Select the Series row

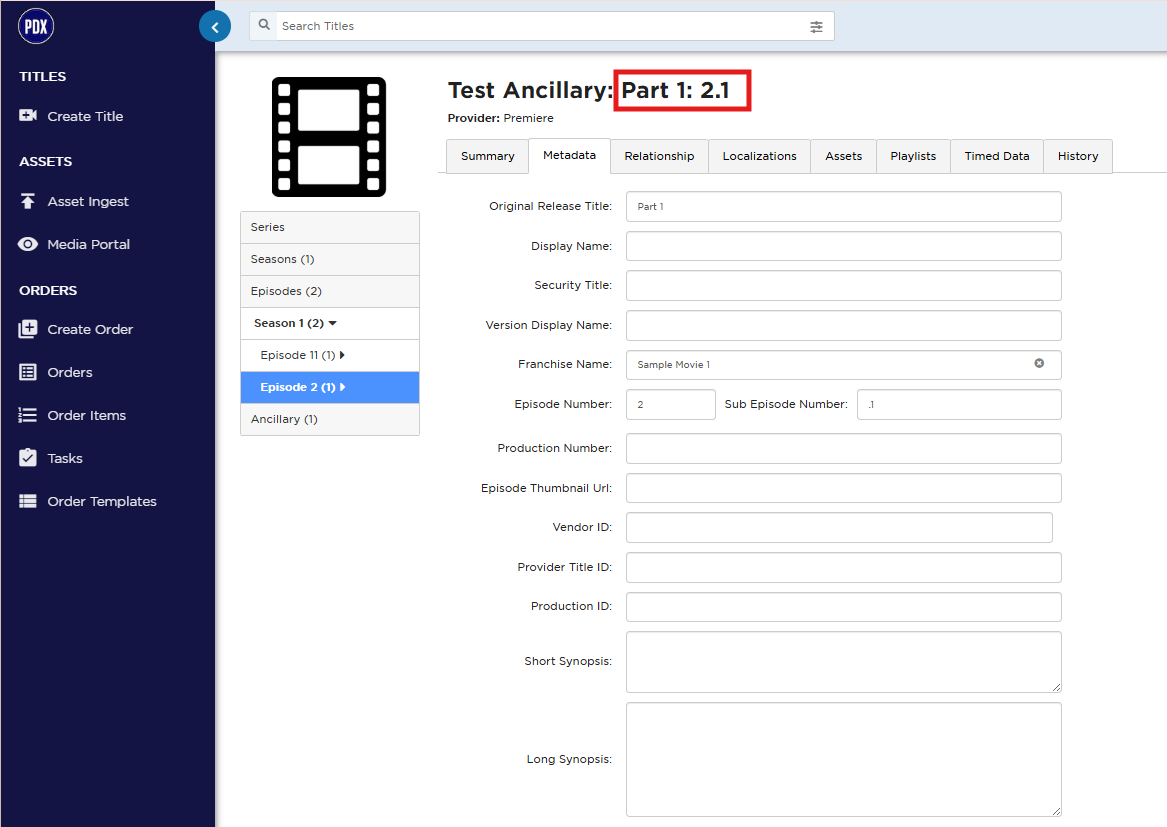[x=330, y=227]
